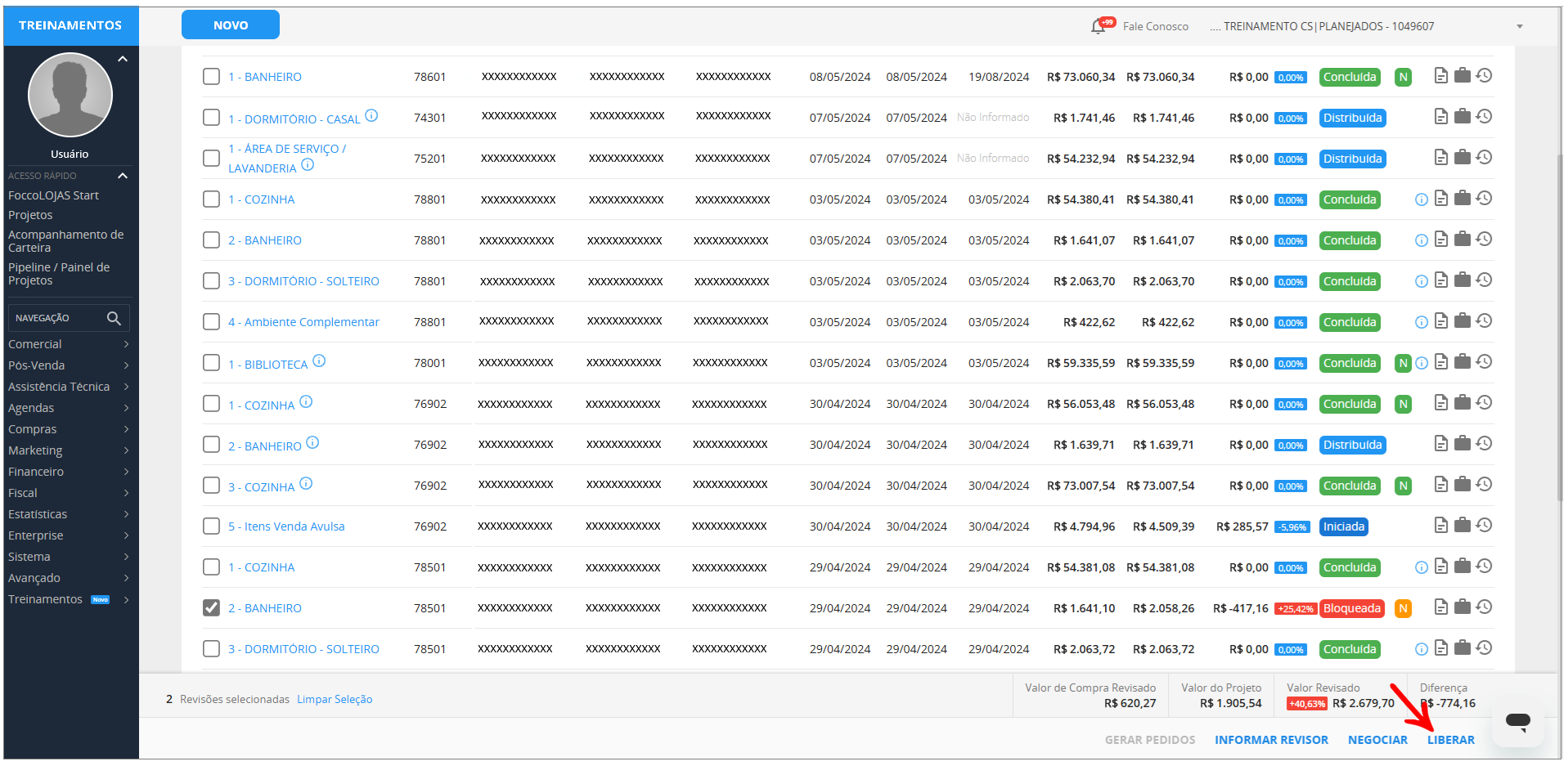Viewport: 1568px width, 766px height.
Task: Click the NEGOCIAR button
Action: (x=1377, y=740)
